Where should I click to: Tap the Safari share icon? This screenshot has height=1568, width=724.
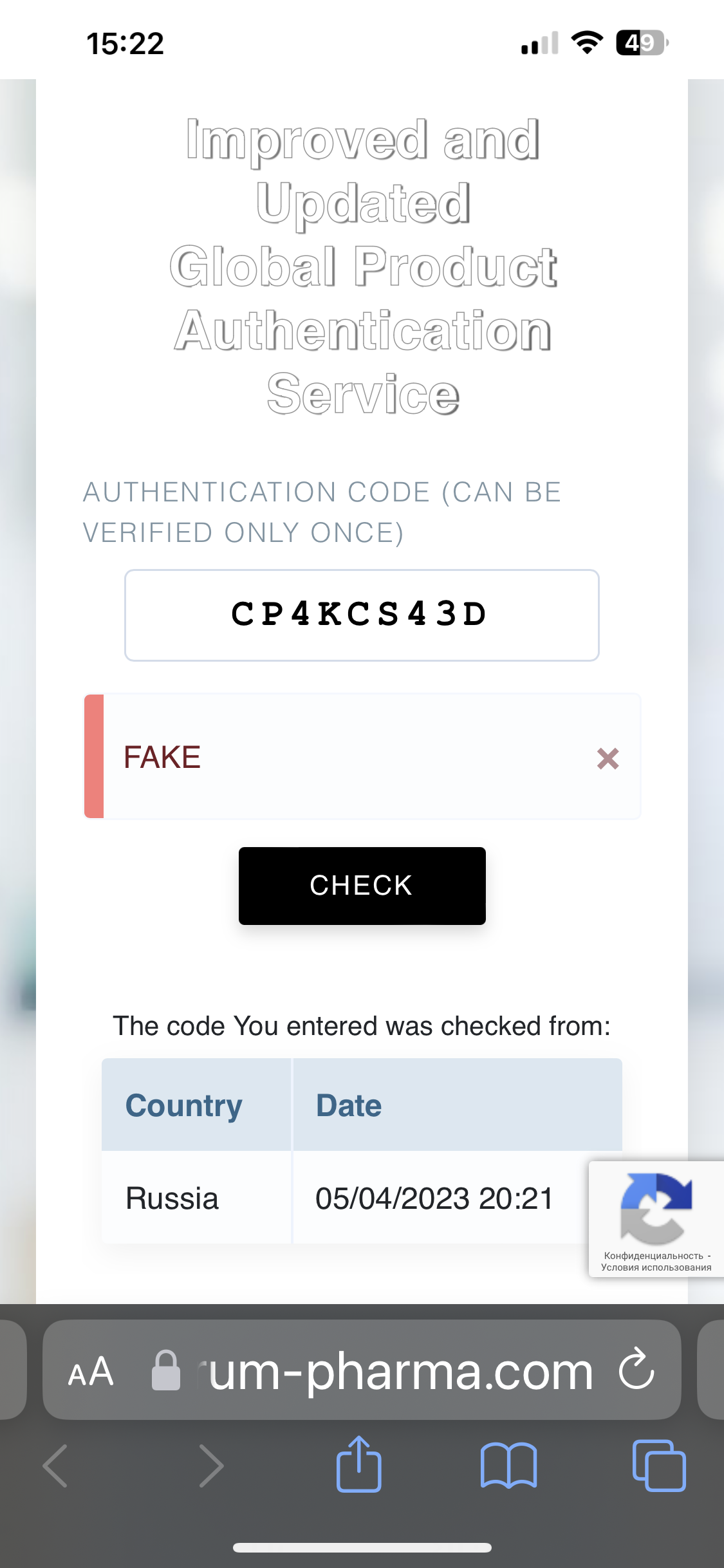[359, 1464]
